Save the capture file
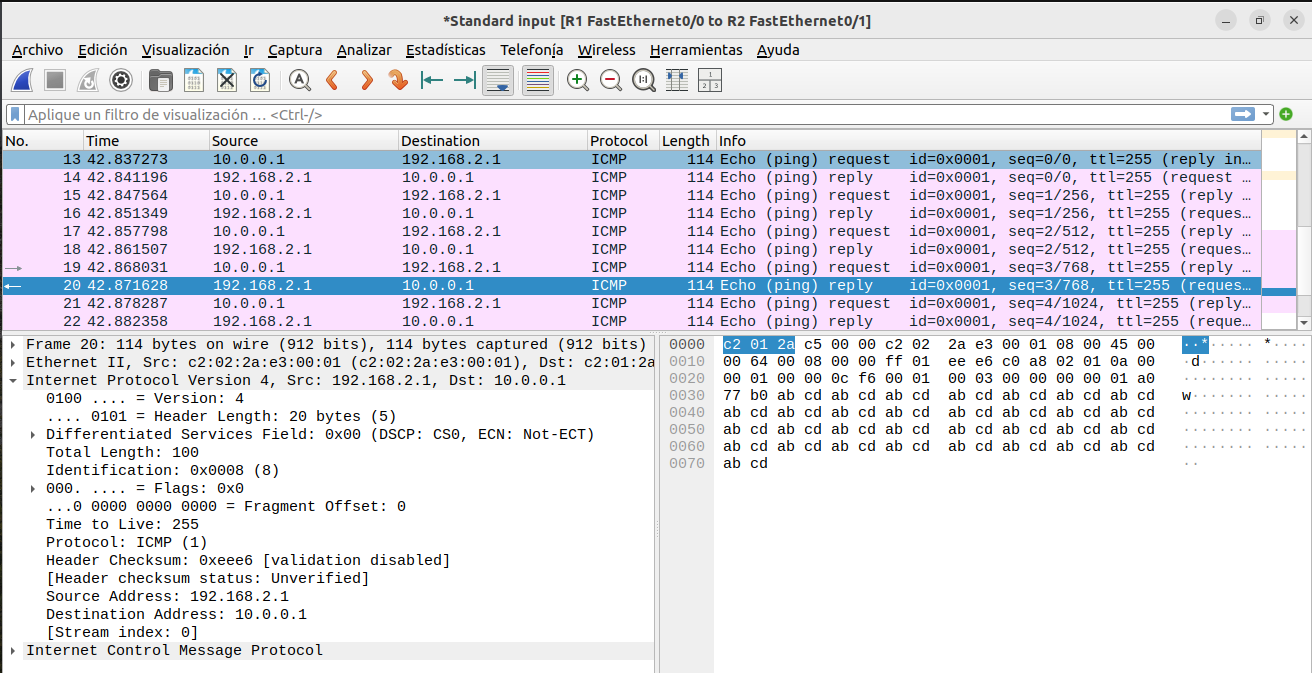This screenshot has height=673, width=1312. tap(194, 80)
